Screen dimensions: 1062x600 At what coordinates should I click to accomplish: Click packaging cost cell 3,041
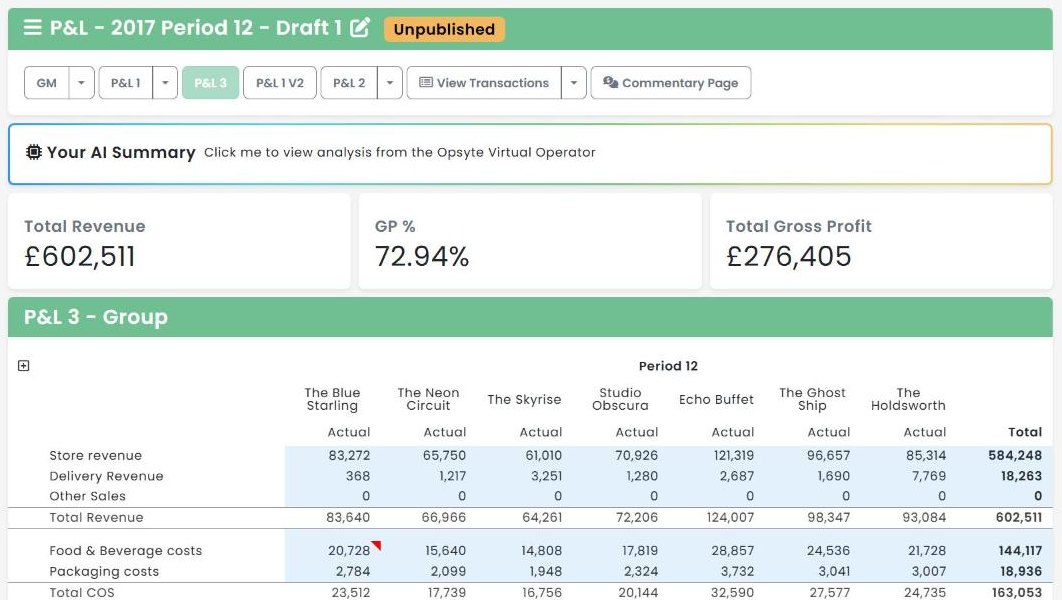coord(834,572)
